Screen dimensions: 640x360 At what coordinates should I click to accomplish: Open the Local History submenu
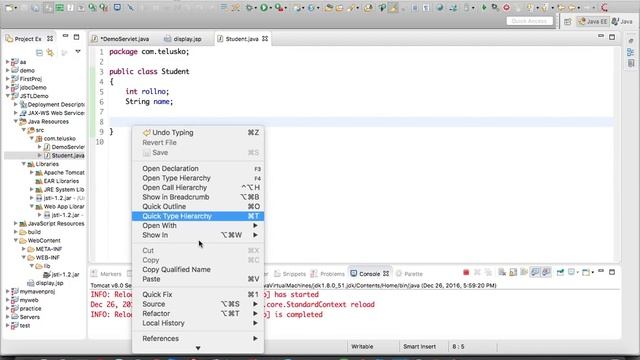198,323
